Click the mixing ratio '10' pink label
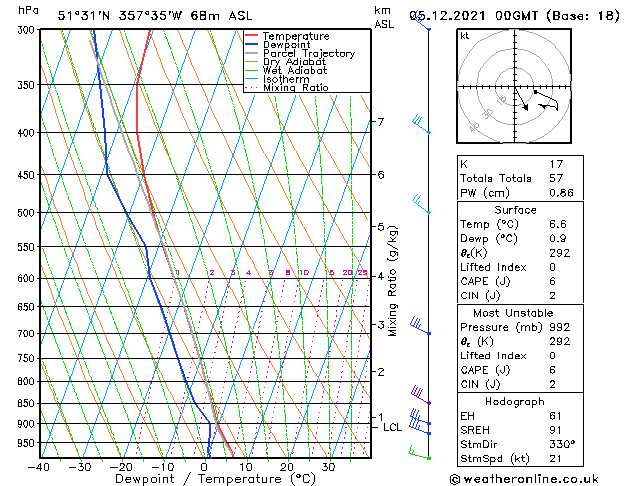 304,273
